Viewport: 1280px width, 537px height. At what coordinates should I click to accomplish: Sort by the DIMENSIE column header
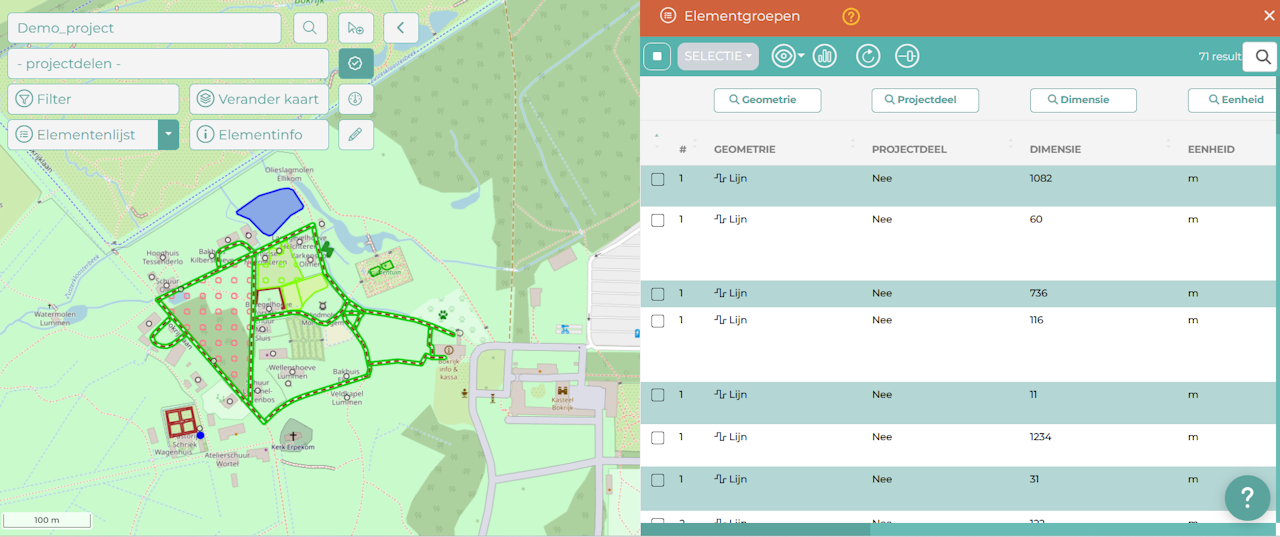click(x=1056, y=149)
